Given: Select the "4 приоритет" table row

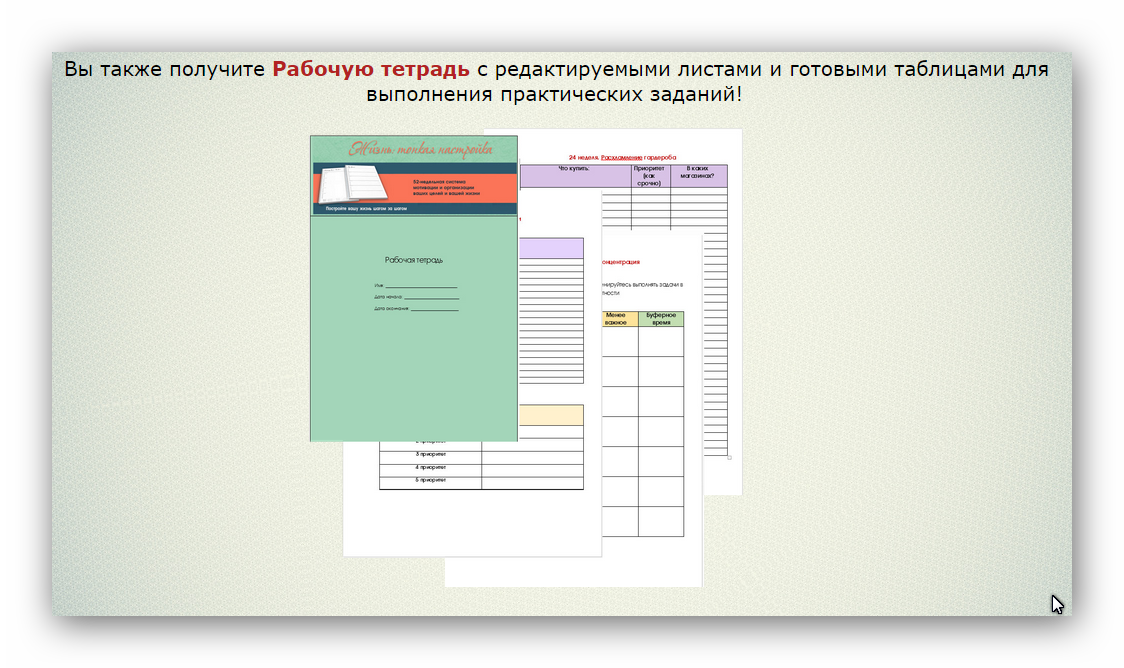Looking at the screenshot, I should click(431, 467).
